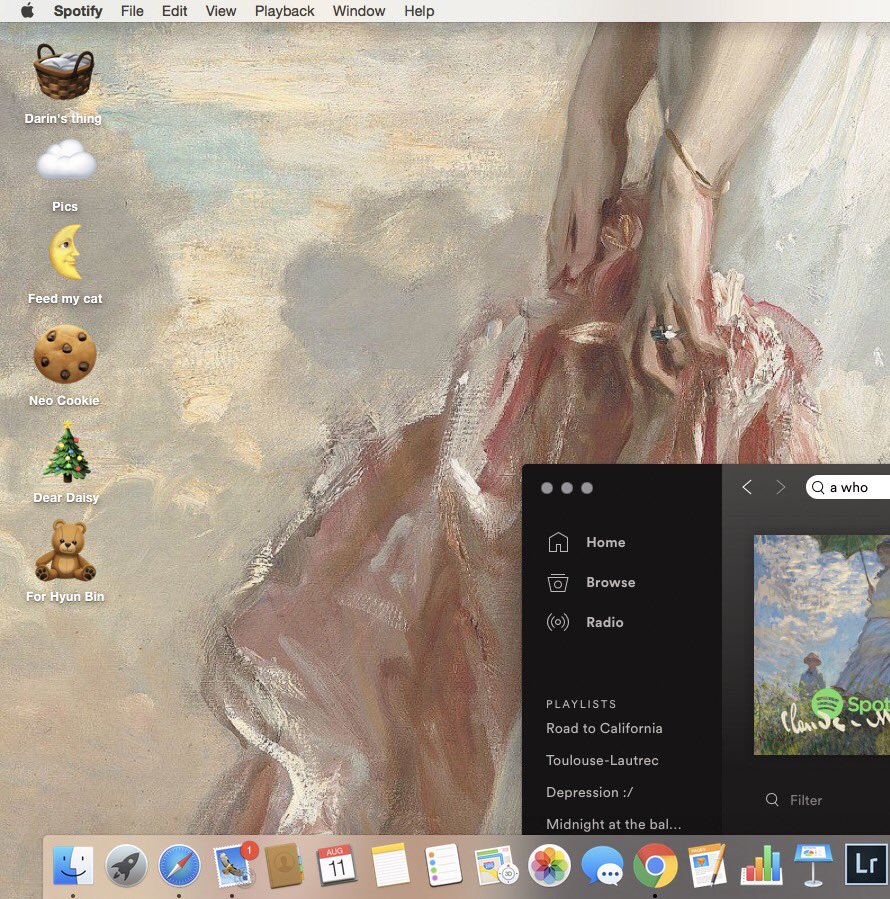Open Browse in Spotify sidebar

pos(591,583)
